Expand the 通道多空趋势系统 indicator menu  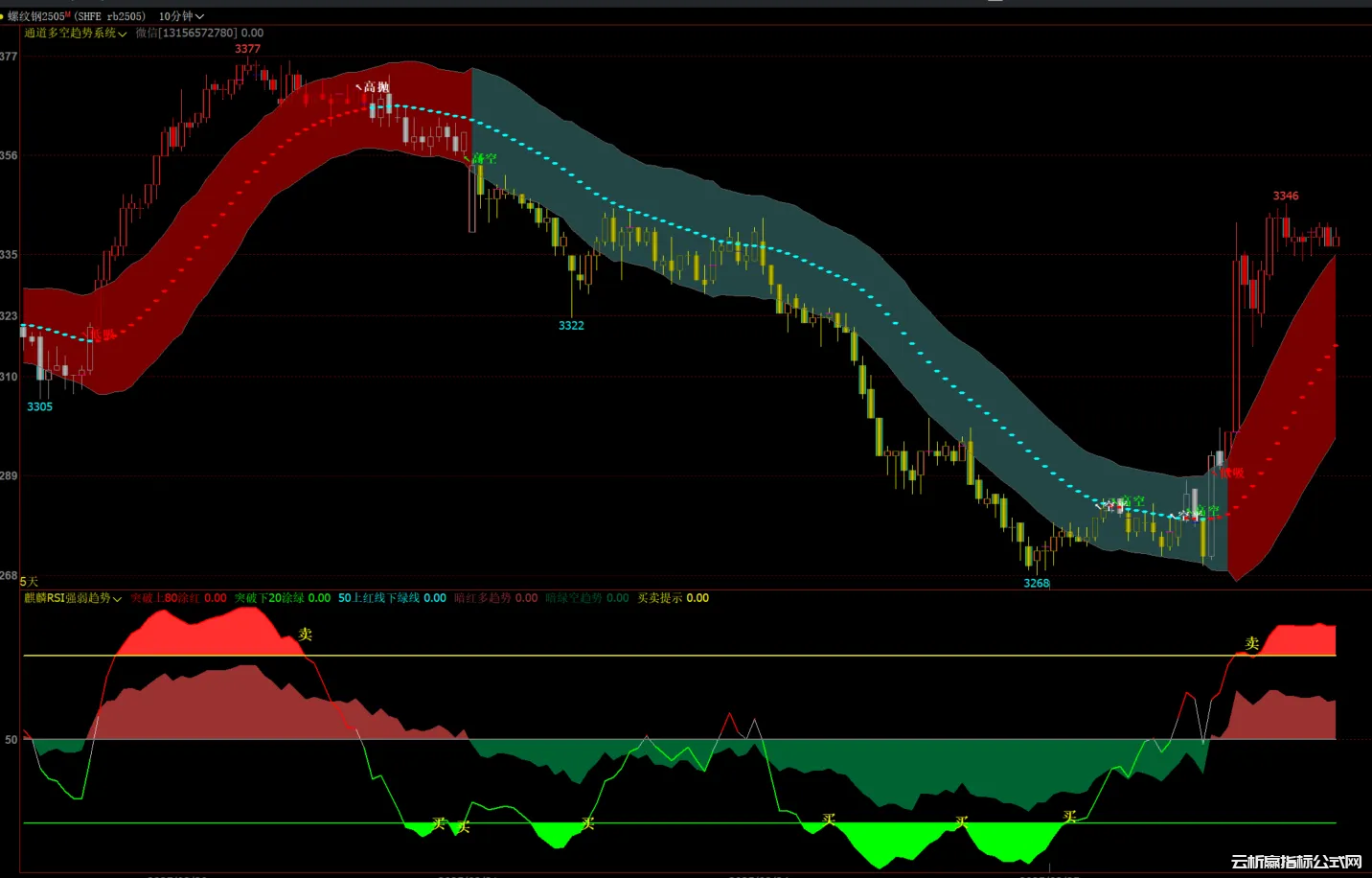coord(75,33)
